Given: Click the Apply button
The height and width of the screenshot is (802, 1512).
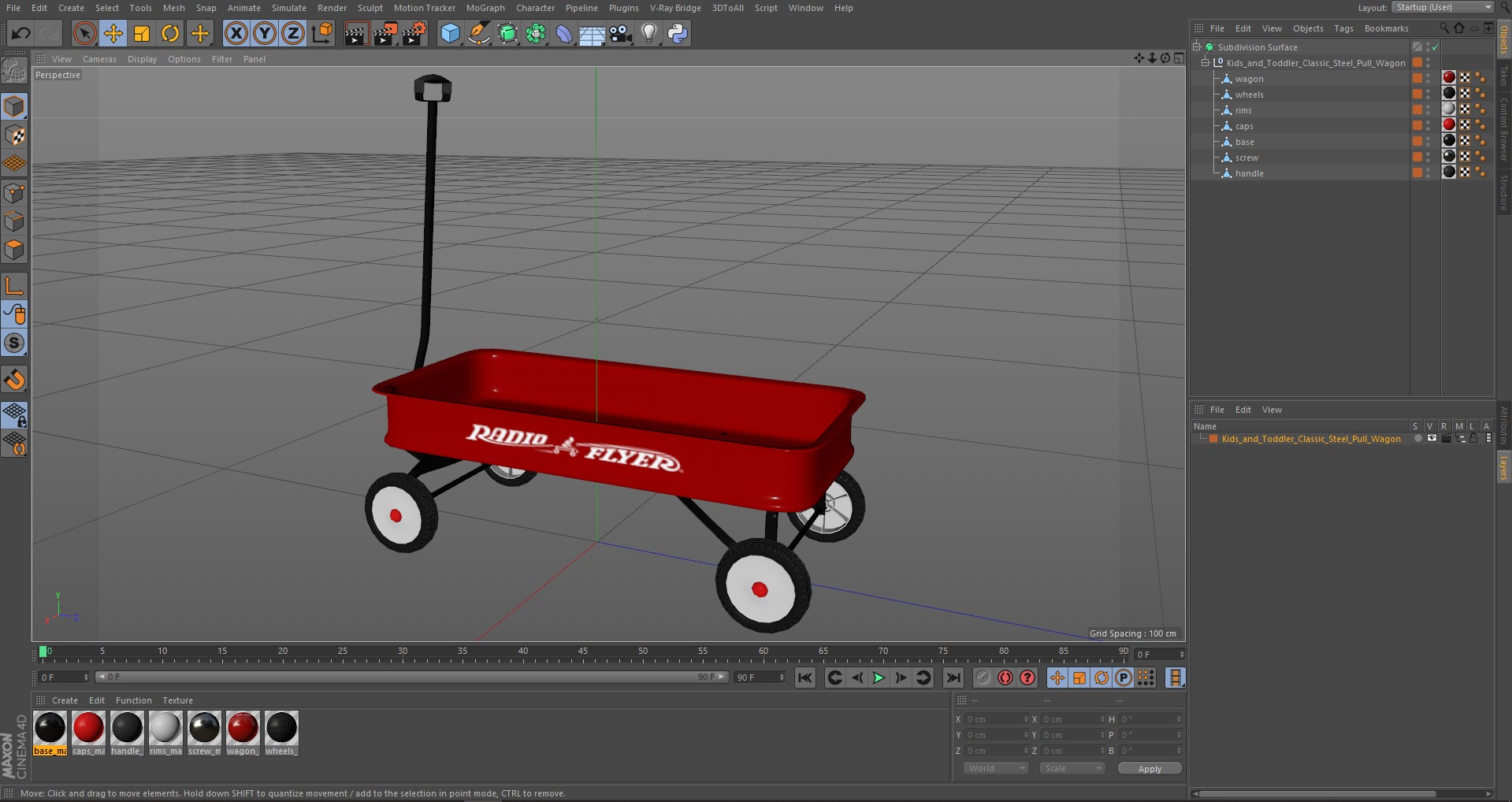Looking at the screenshot, I should [x=1150, y=769].
